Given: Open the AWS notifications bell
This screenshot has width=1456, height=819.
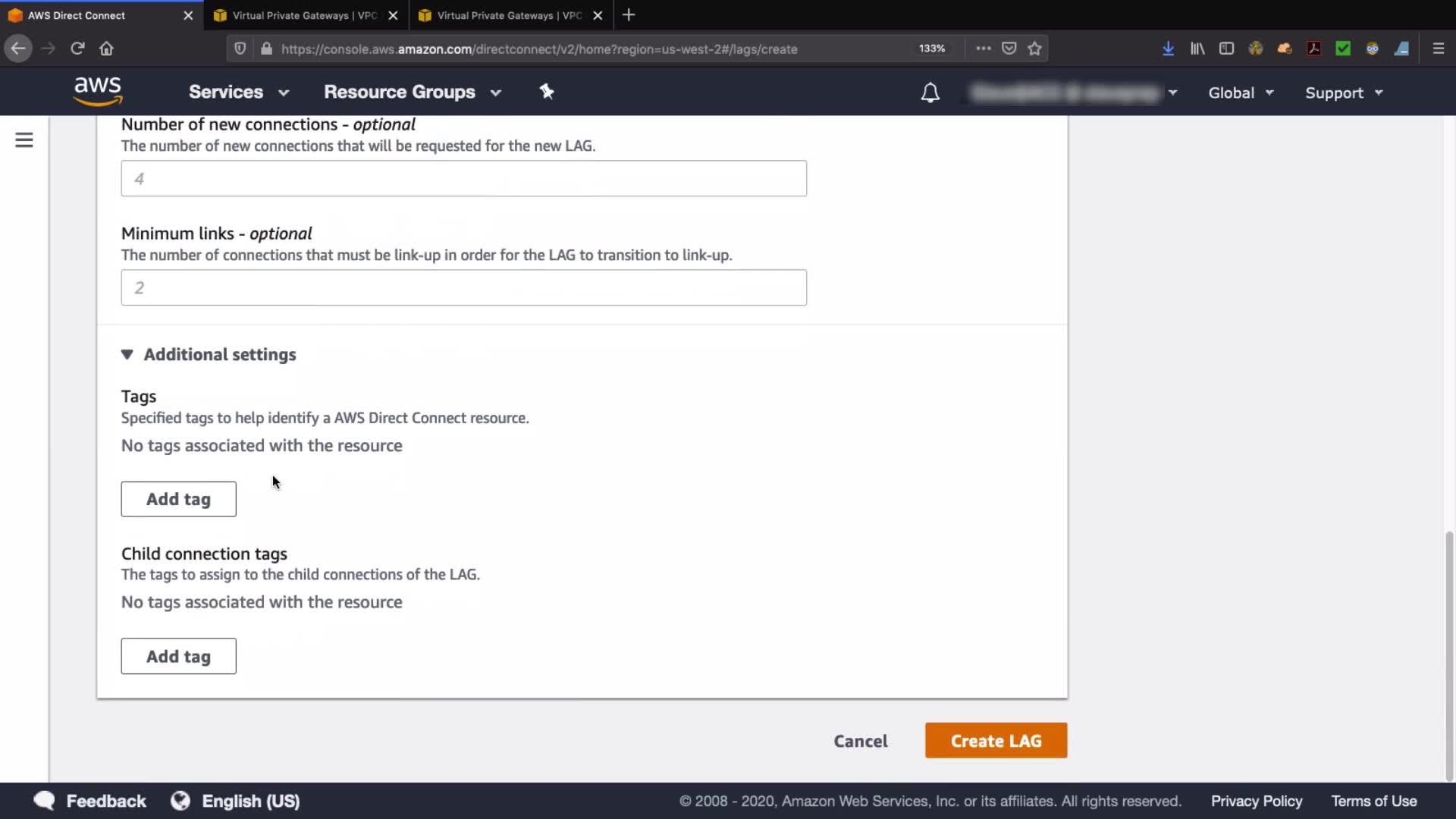Looking at the screenshot, I should click(930, 93).
